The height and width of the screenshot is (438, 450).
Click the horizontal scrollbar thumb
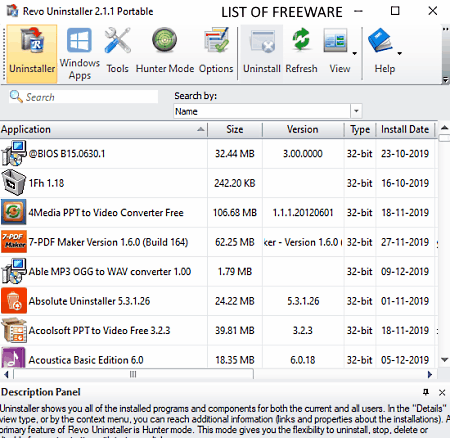click(x=133, y=374)
